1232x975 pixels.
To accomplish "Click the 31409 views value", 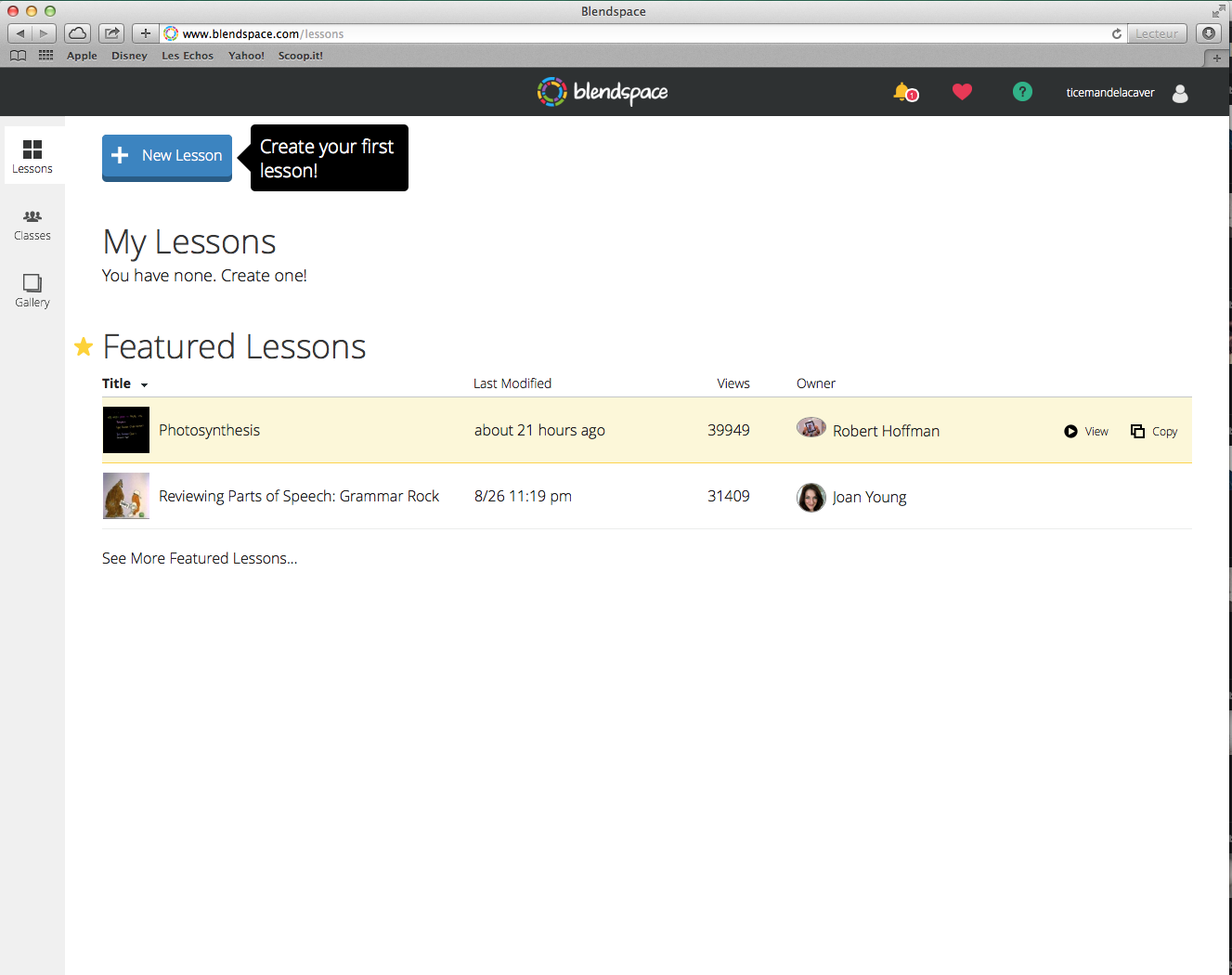I will point(729,496).
